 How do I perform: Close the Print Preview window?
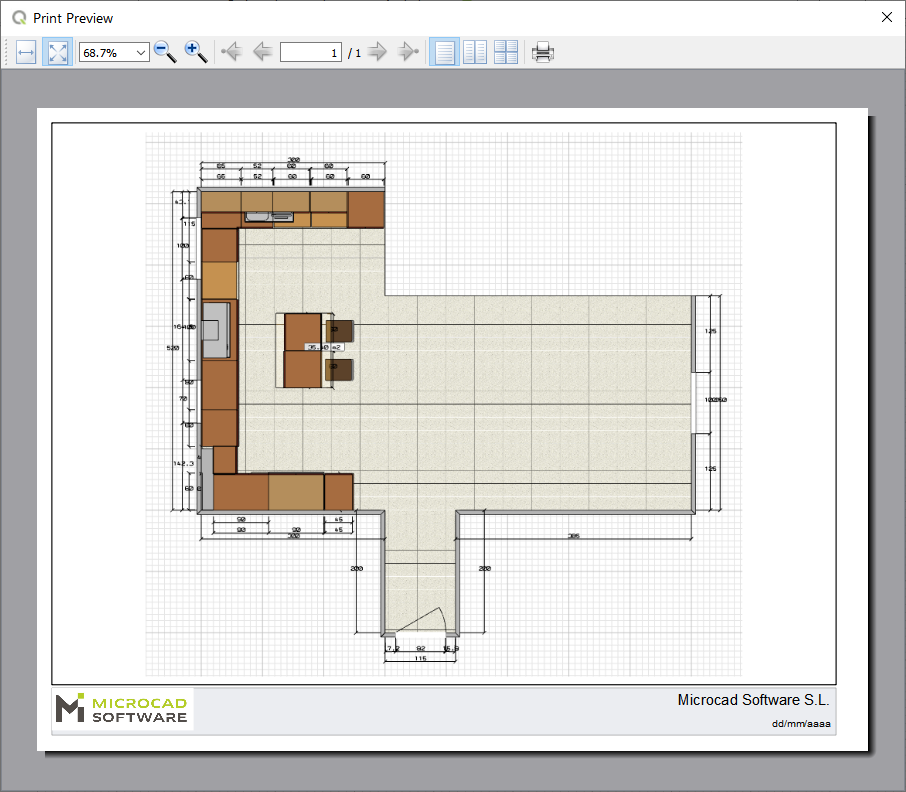[x=886, y=17]
